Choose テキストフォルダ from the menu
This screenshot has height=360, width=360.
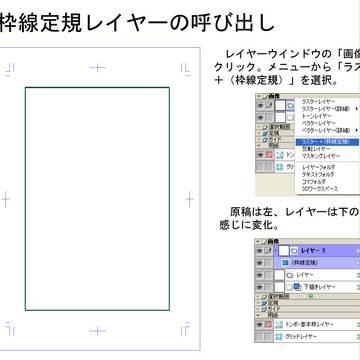[x=318, y=174]
